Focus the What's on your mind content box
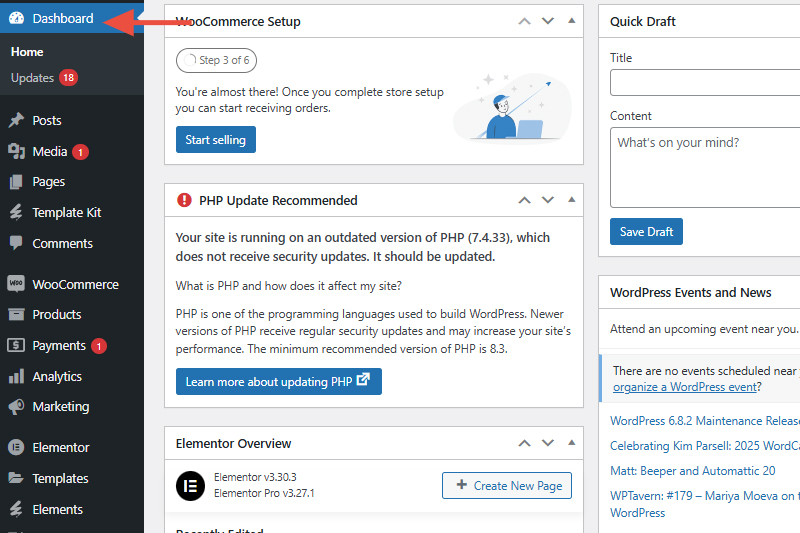800x533 pixels. point(705,167)
